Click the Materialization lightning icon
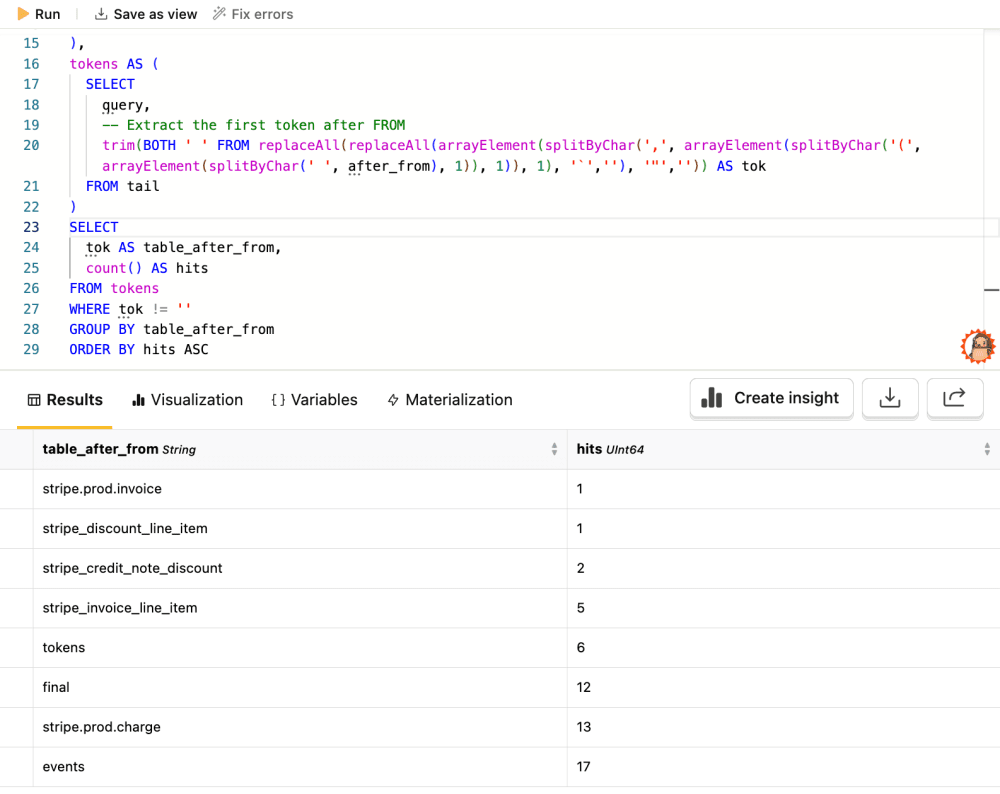Viewport: 1000px width, 794px height. pos(393,400)
